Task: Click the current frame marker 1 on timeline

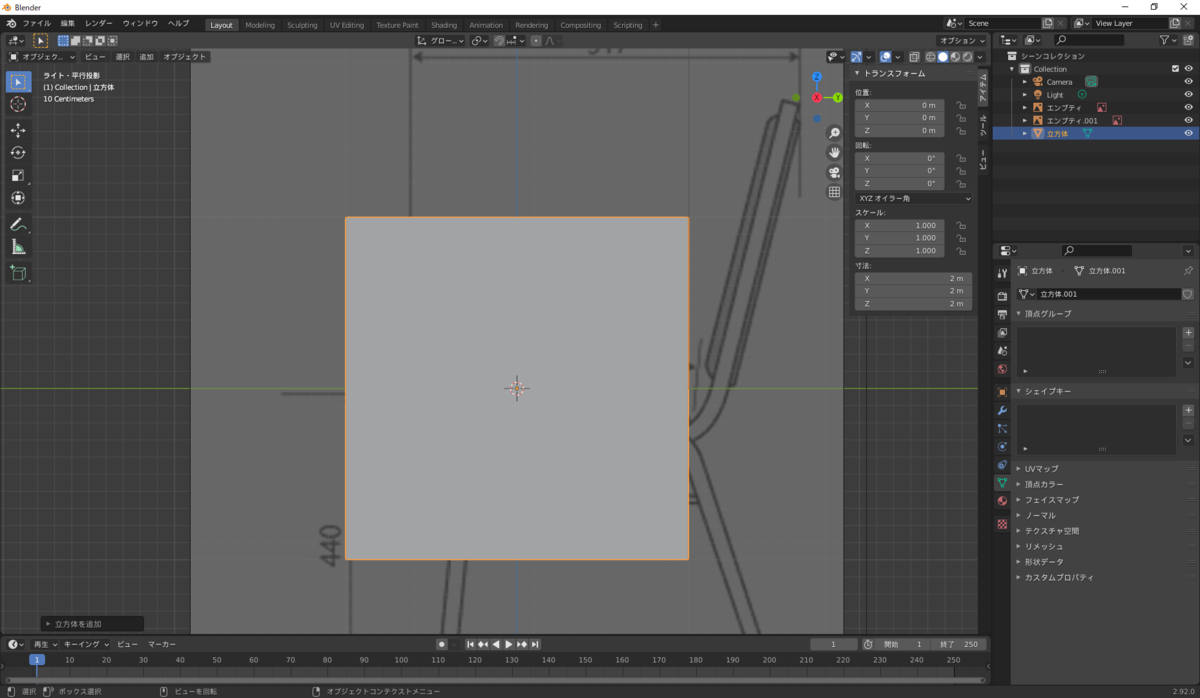Action: coord(37,660)
